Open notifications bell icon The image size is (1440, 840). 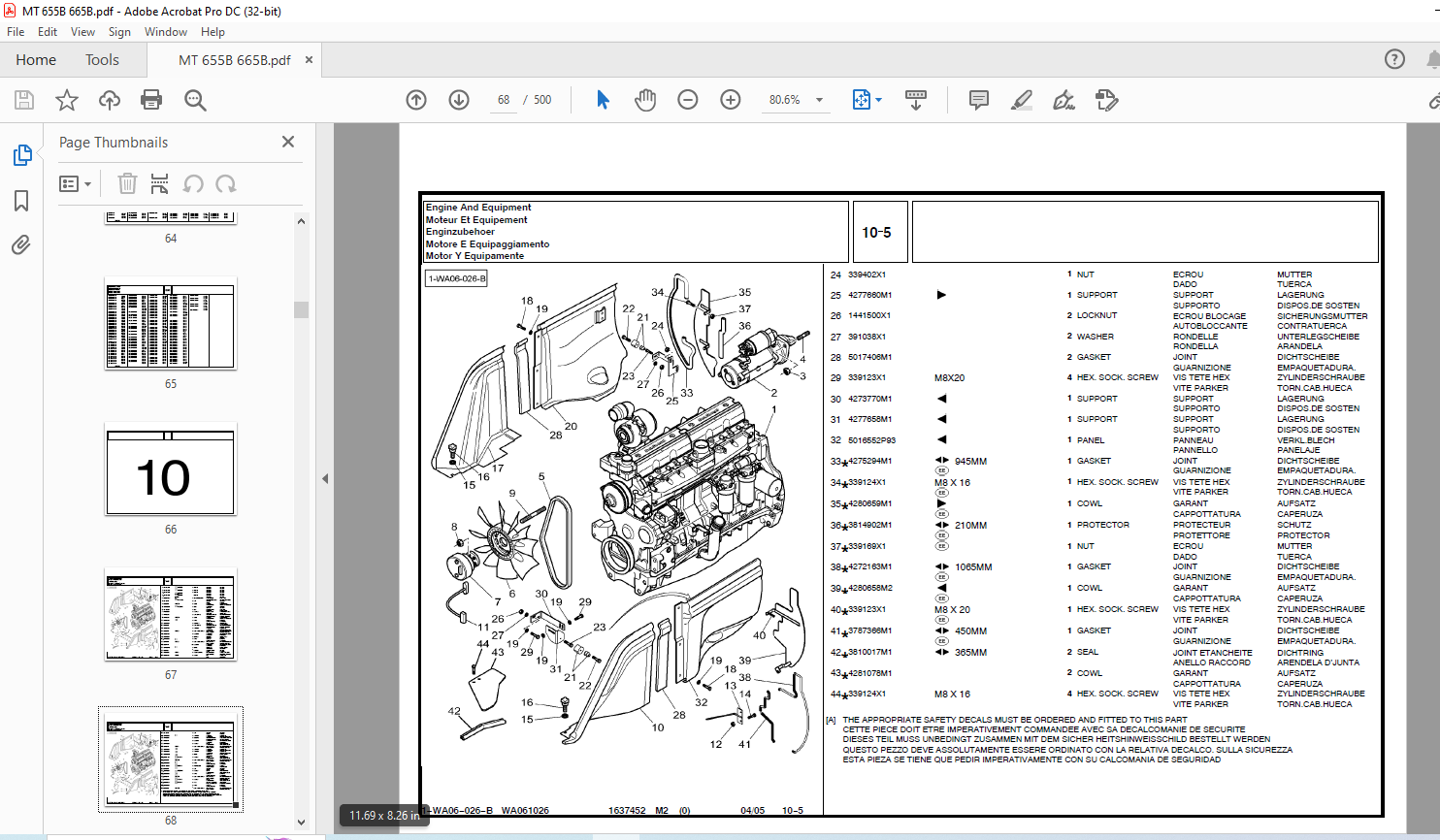point(1433,59)
